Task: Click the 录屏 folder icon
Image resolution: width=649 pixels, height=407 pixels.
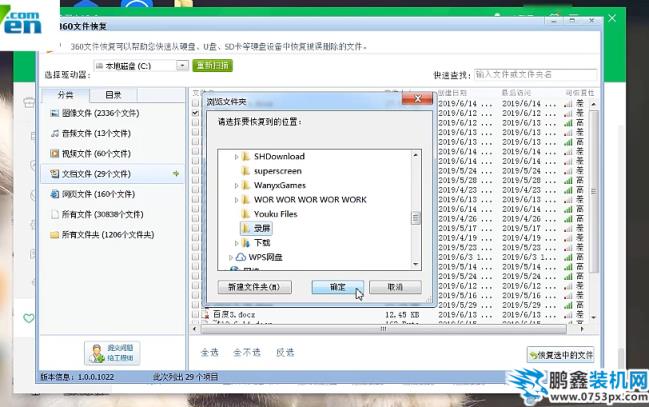Action: click(x=245, y=228)
